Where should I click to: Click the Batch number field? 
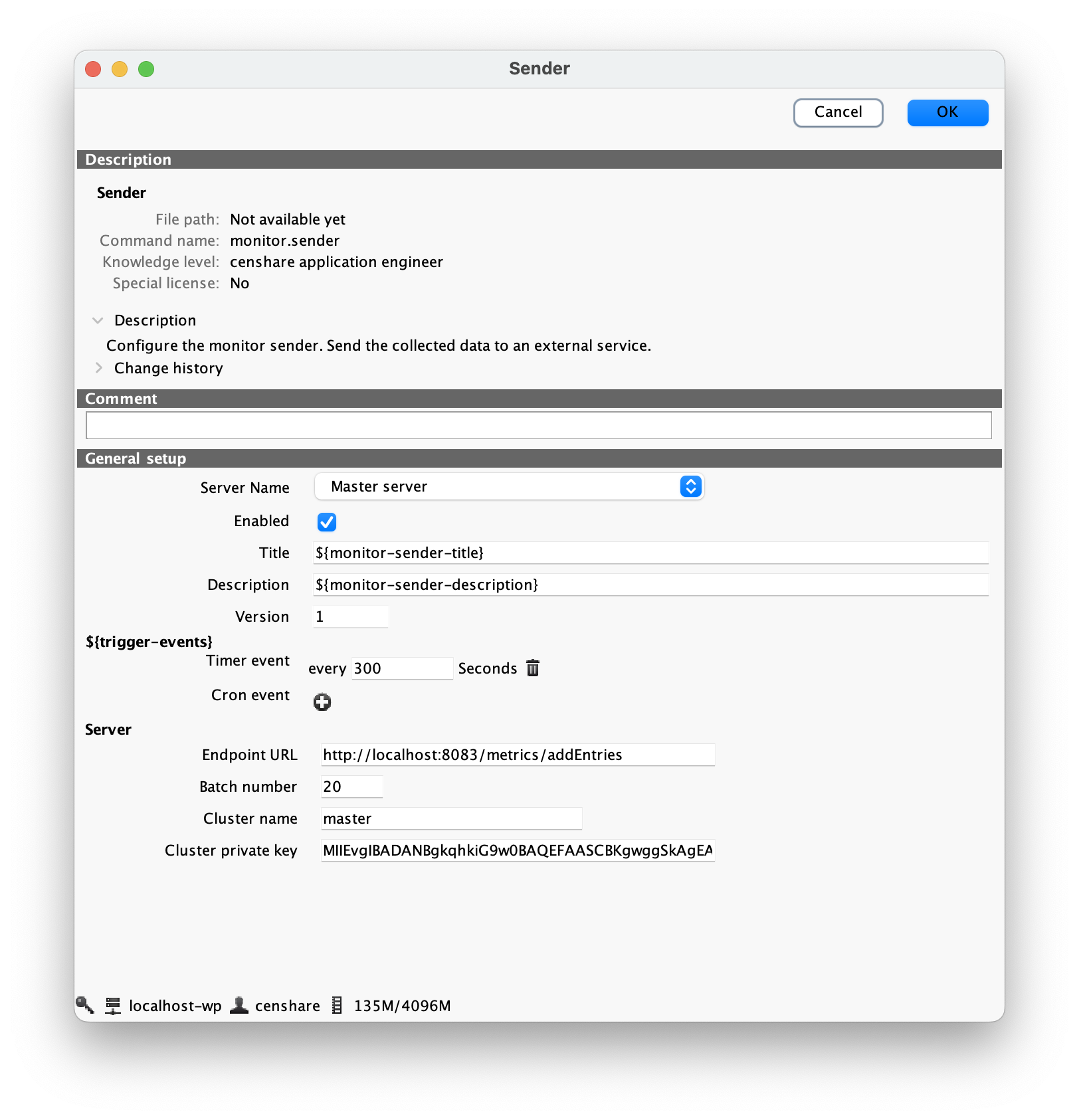pyautogui.click(x=351, y=787)
